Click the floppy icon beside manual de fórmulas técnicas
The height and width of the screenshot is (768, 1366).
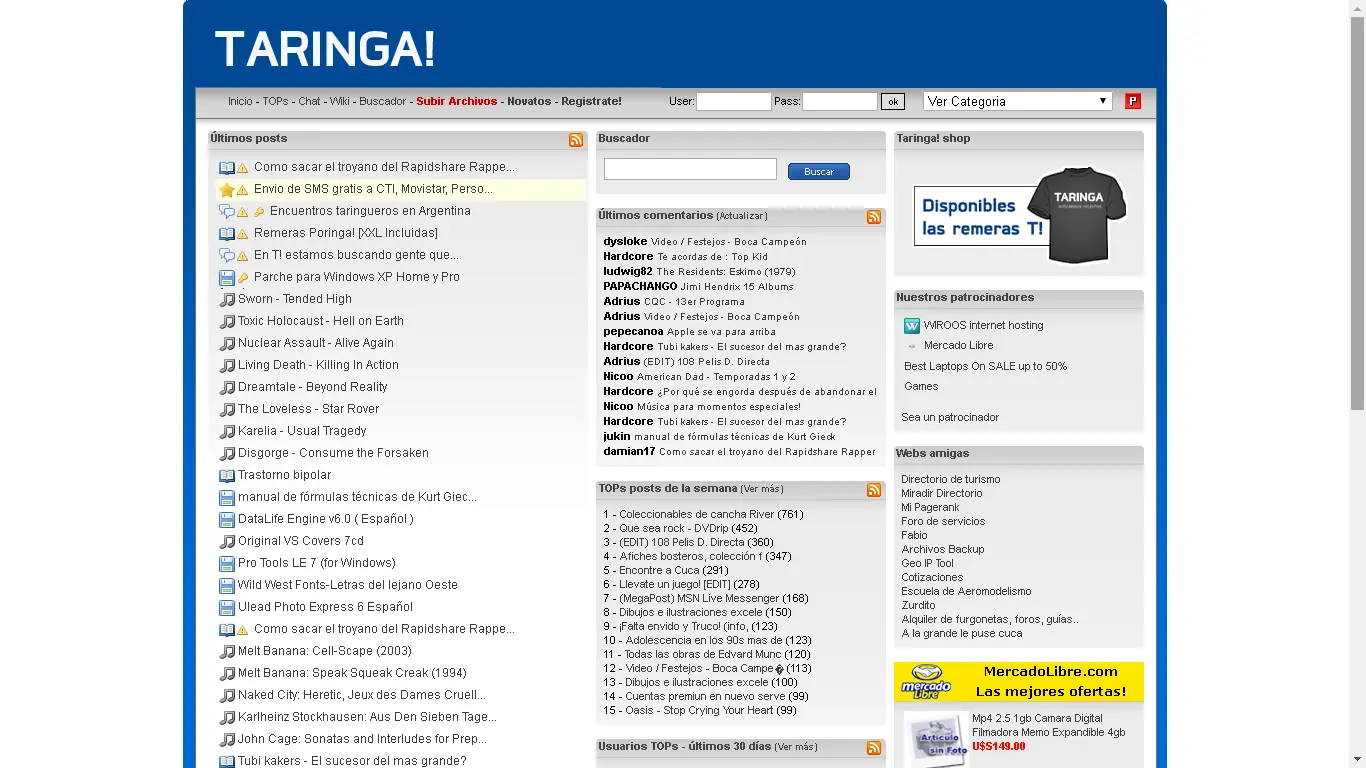[227, 498]
